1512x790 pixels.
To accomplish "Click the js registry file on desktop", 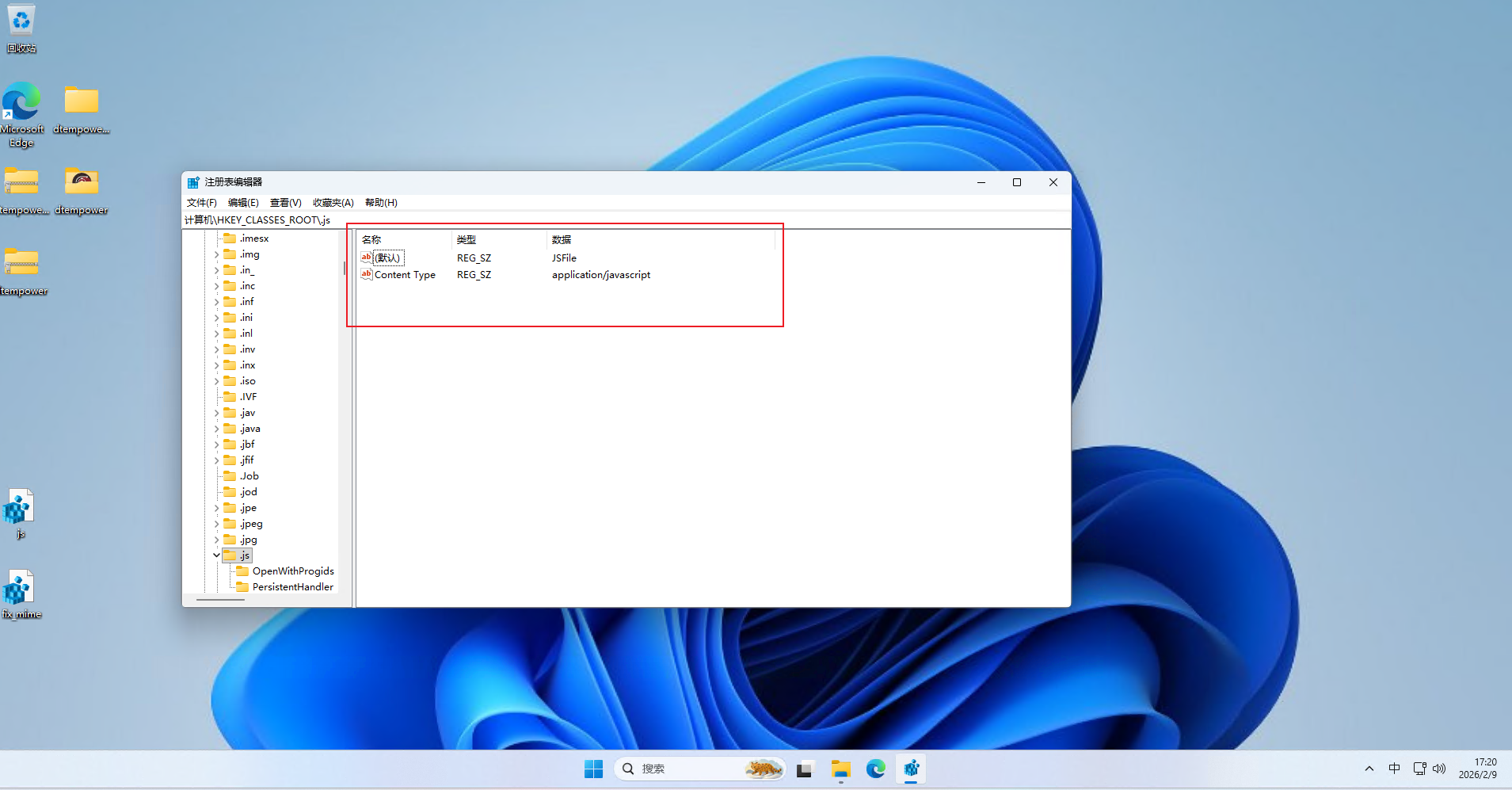I will click(x=20, y=509).
